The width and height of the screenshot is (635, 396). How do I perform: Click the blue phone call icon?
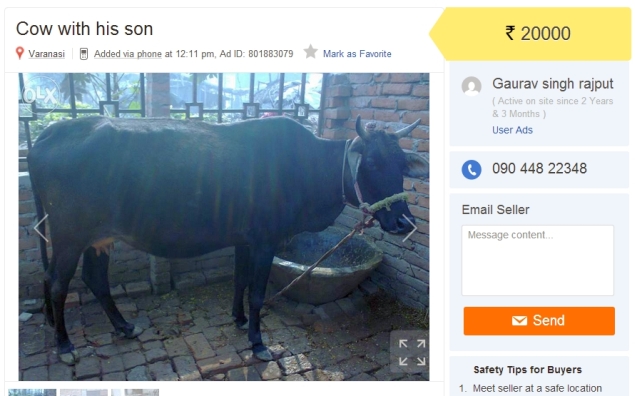[471, 169]
